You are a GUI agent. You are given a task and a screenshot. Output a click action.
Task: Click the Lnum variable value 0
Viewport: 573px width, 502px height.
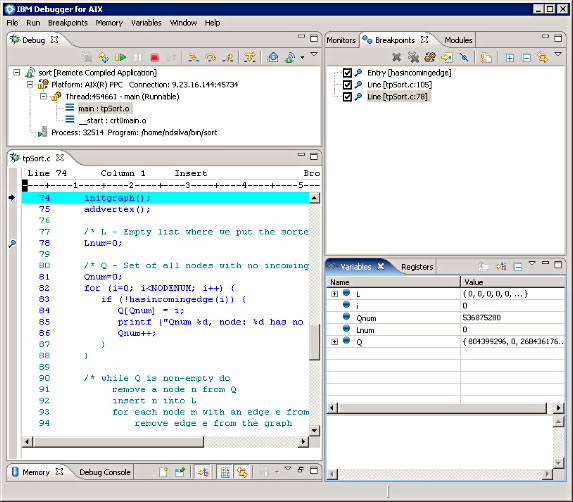tap(464, 330)
